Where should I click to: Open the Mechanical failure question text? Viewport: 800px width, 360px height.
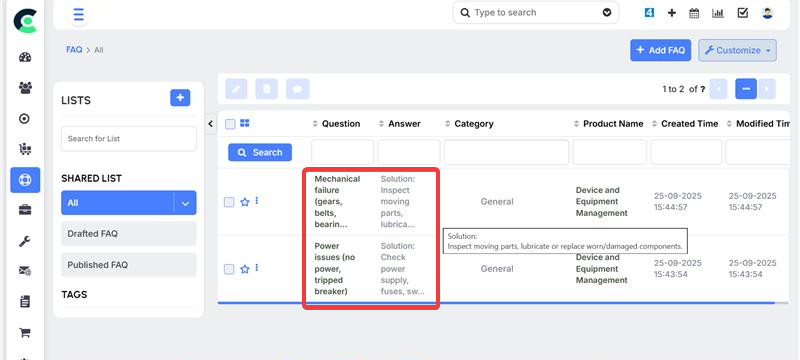point(337,202)
